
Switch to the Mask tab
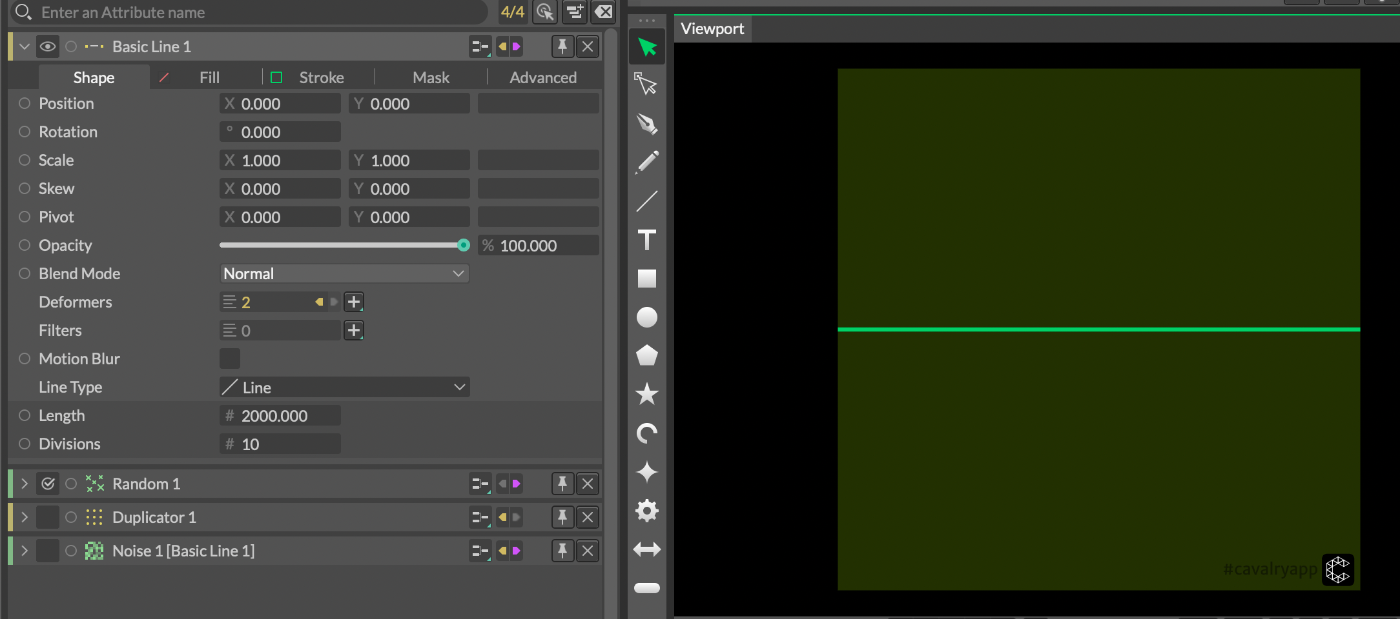431,77
